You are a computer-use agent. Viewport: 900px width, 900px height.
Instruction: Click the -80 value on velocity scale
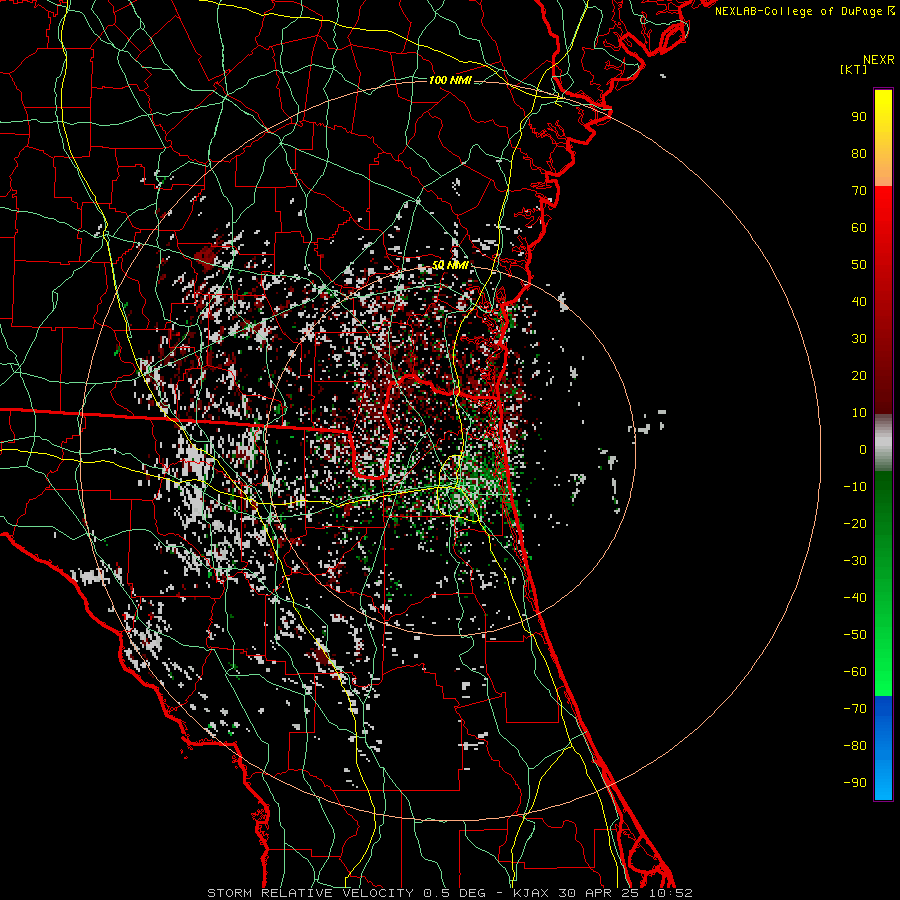(855, 746)
